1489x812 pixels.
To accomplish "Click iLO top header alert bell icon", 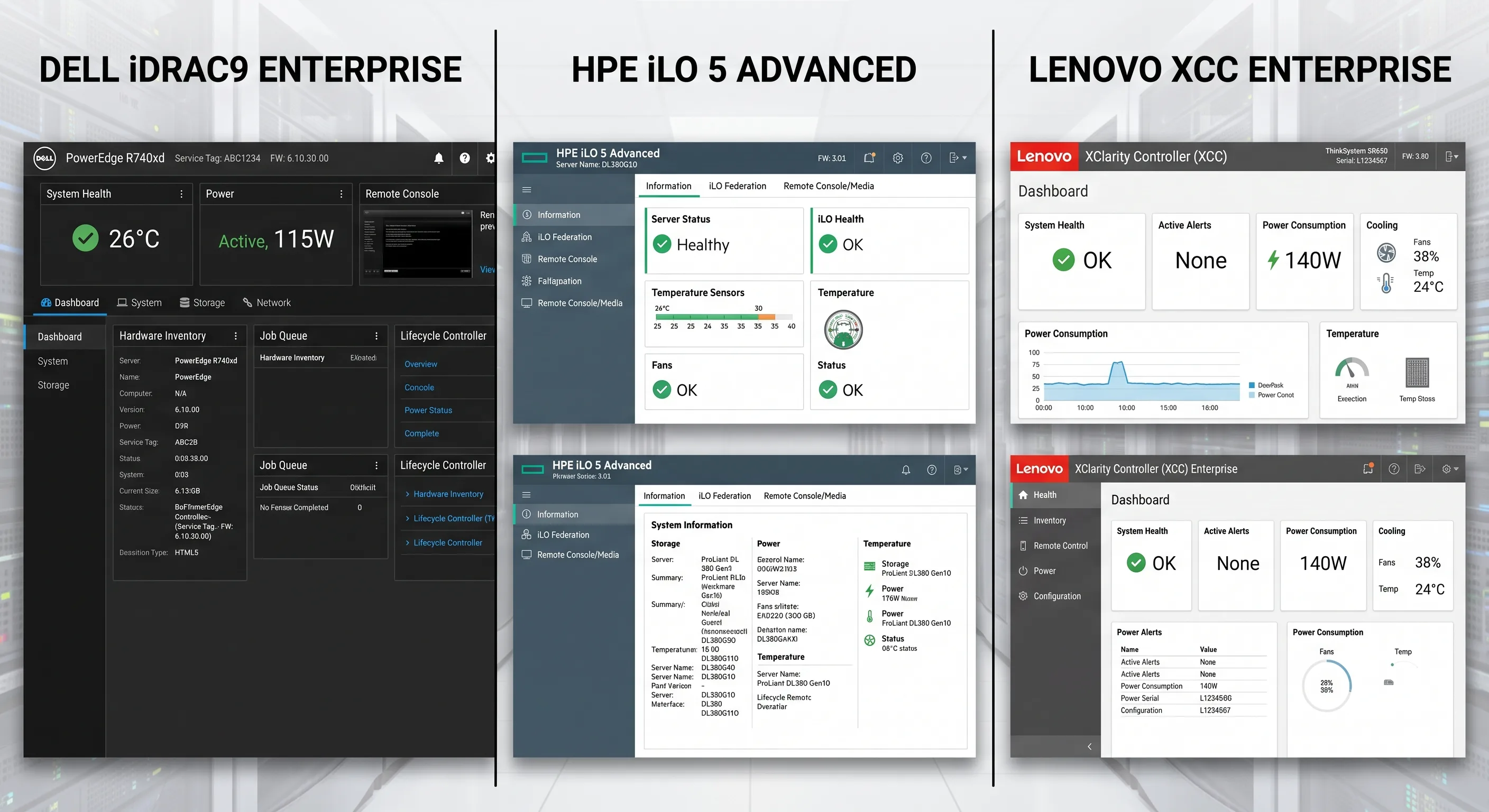I will pos(869,158).
